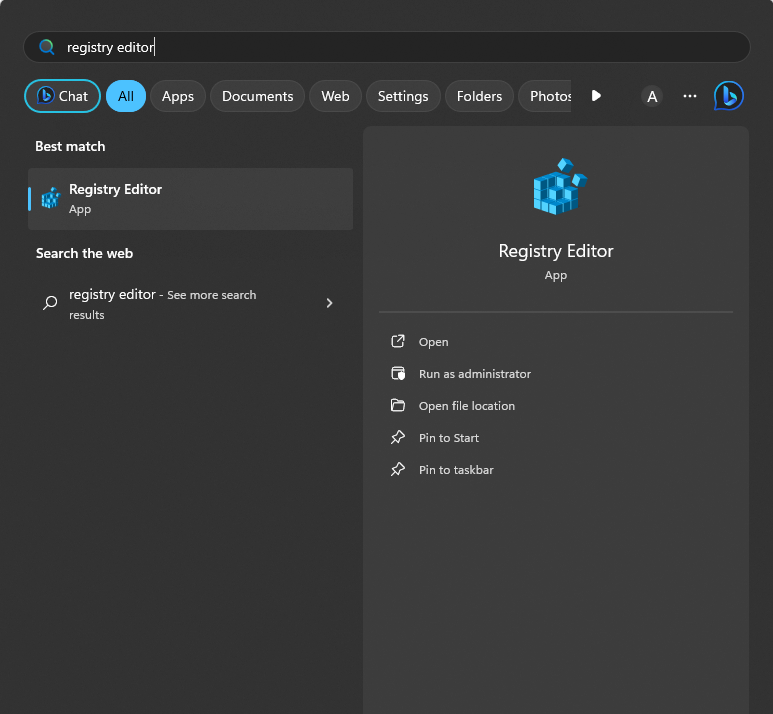Click in the search text field
Viewport: 773px width, 714px height.
point(400,47)
